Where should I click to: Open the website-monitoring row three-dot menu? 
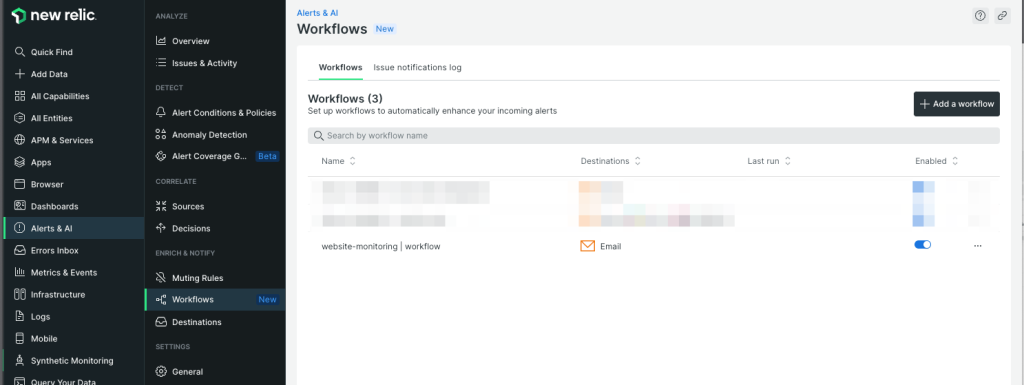point(978,246)
